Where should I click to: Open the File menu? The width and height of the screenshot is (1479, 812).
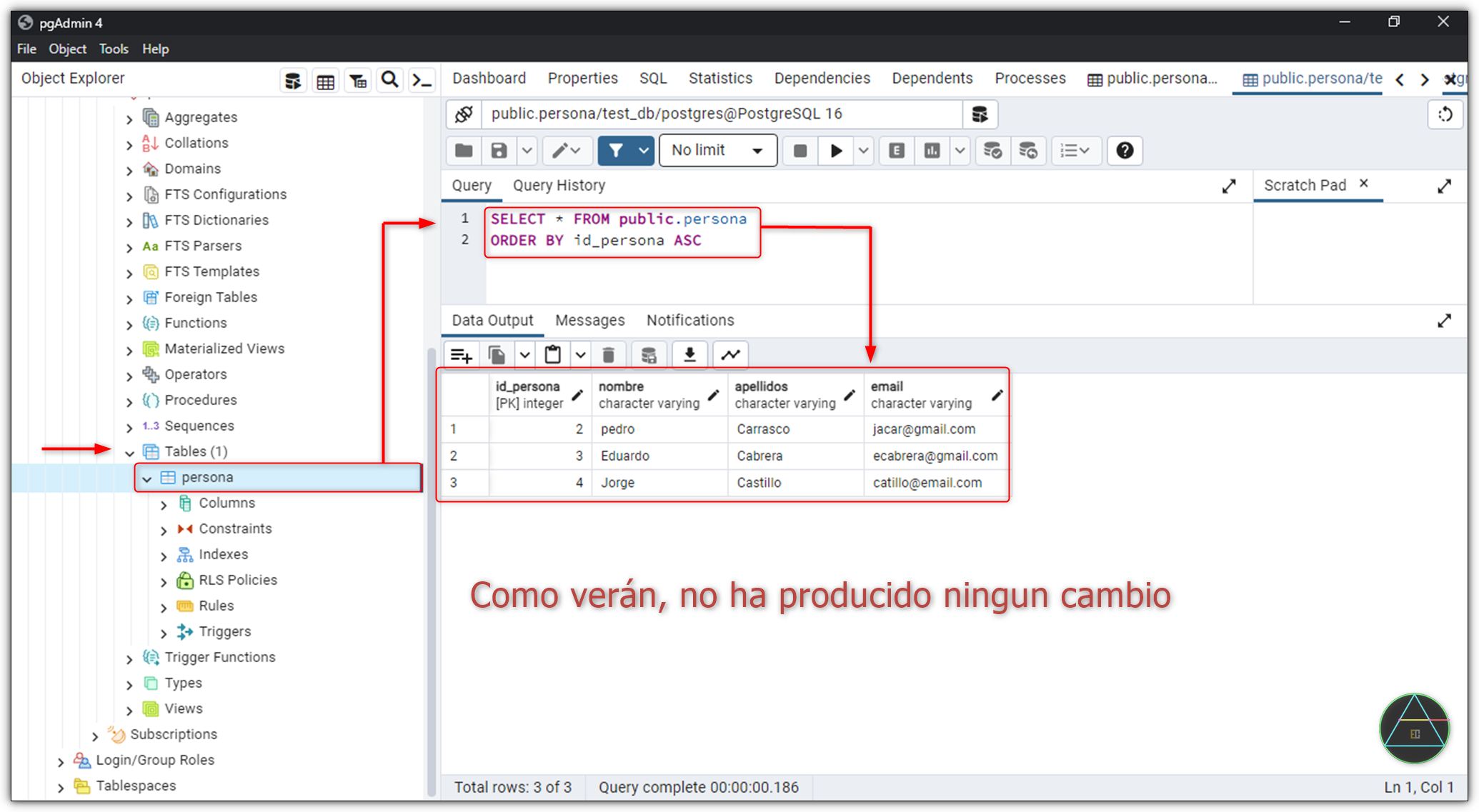(26, 49)
